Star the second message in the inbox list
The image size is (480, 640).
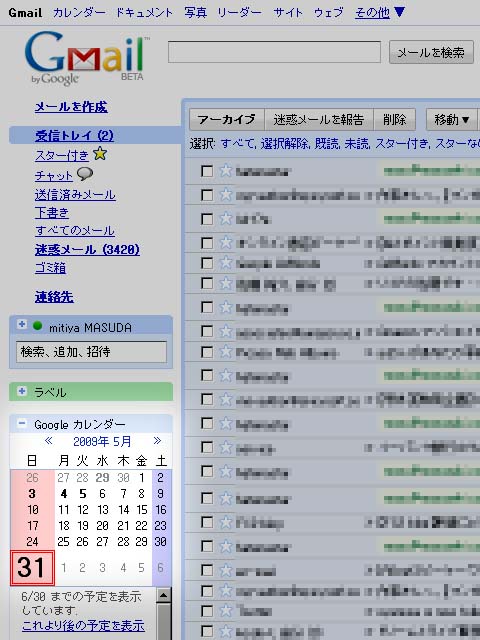(x=225, y=195)
